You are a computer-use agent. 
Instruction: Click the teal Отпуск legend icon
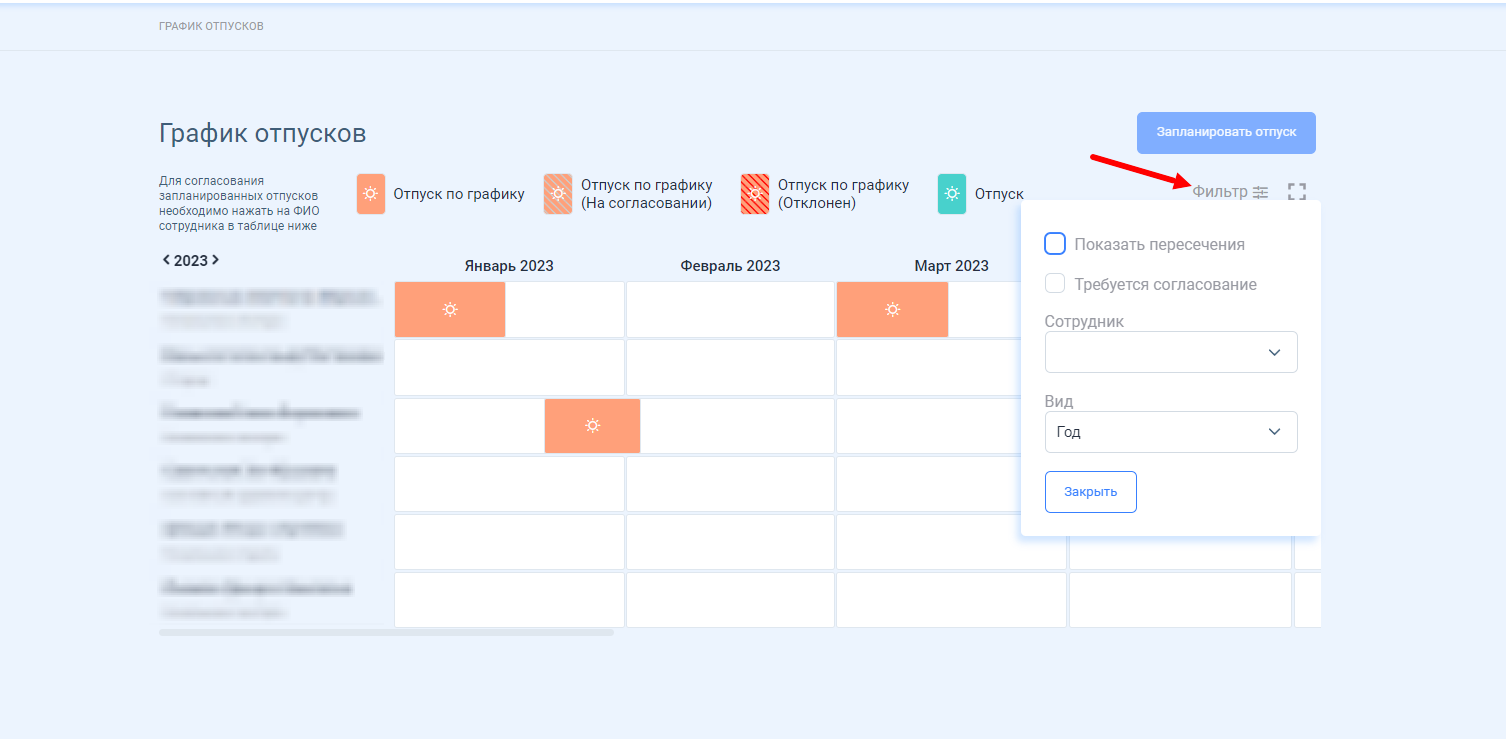pyautogui.click(x=952, y=194)
